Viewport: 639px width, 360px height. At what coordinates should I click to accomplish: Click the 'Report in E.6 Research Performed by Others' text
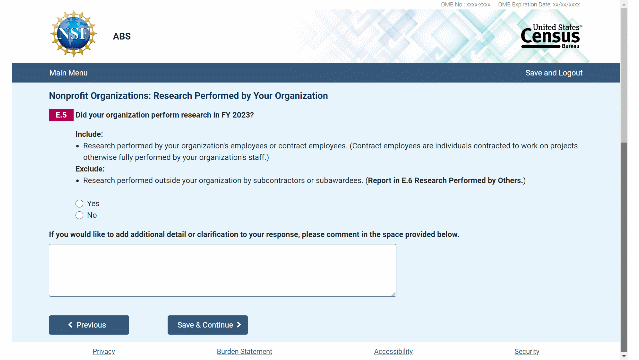445,181
